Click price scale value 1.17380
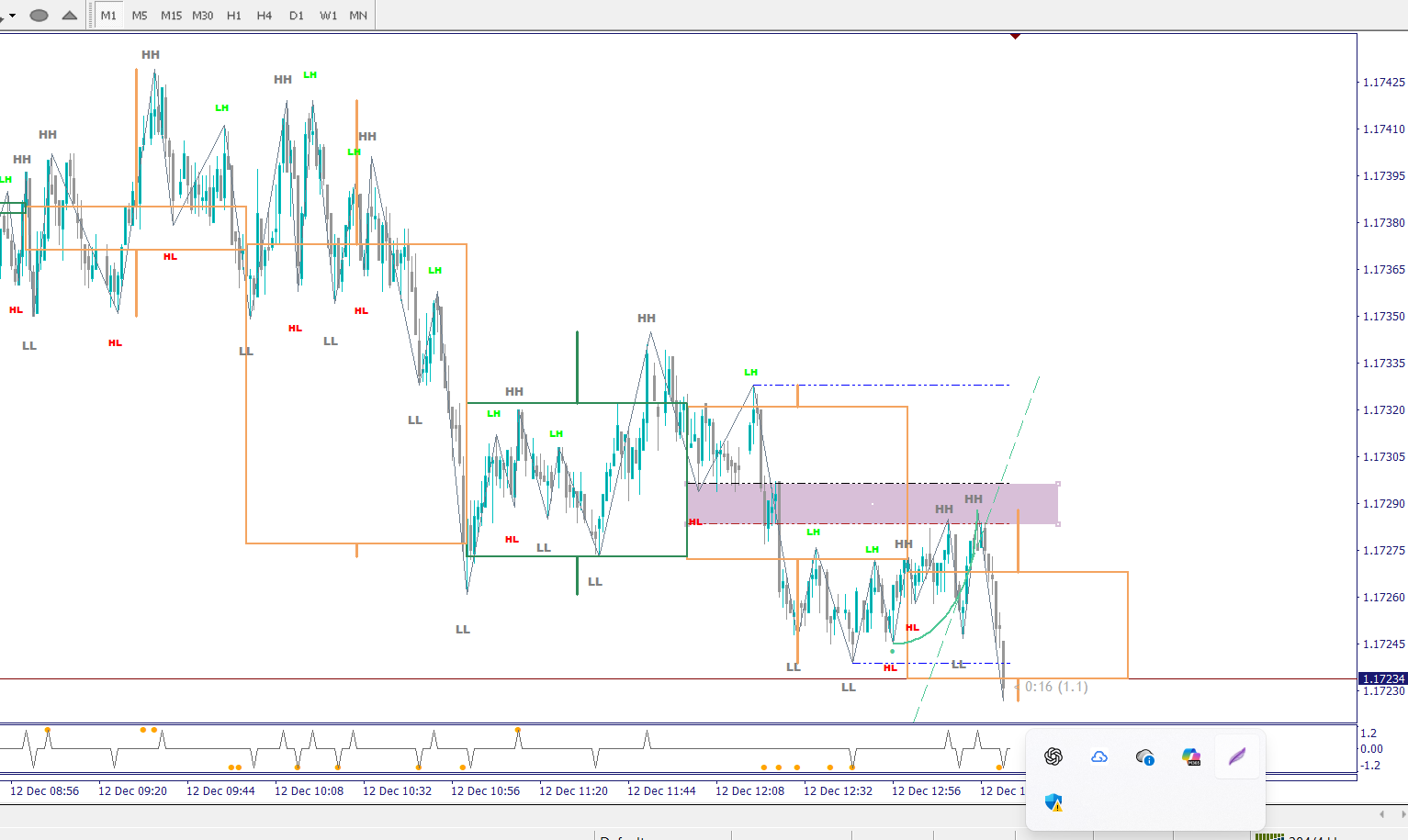Viewport: 1408px width, 840px height. 1383,222
